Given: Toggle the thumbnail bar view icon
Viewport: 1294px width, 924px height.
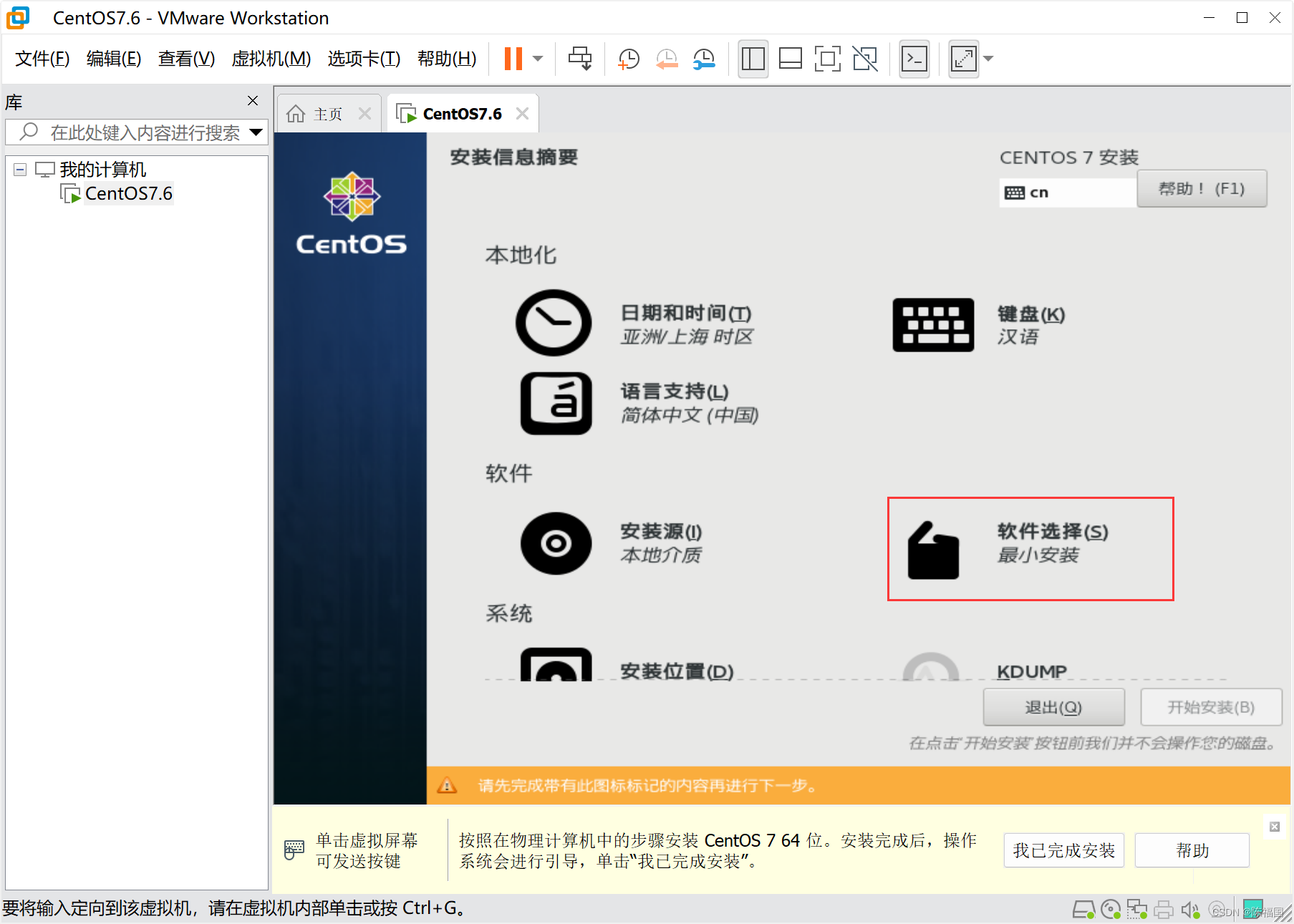Looking at the screenshot, I should click(x=791, y=59).
